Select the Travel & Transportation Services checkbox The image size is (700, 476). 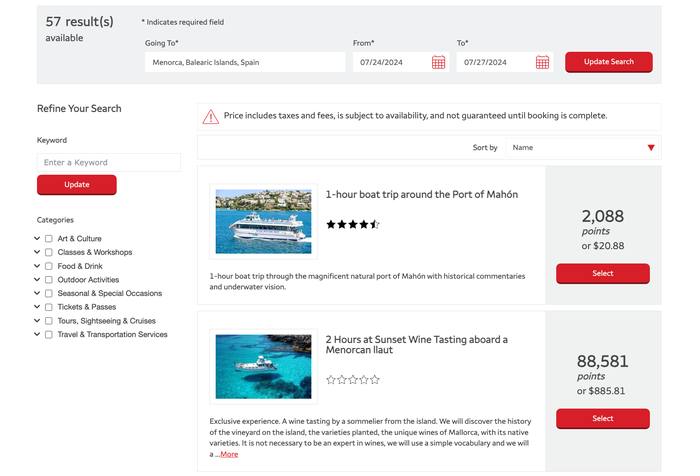(49, 334)
